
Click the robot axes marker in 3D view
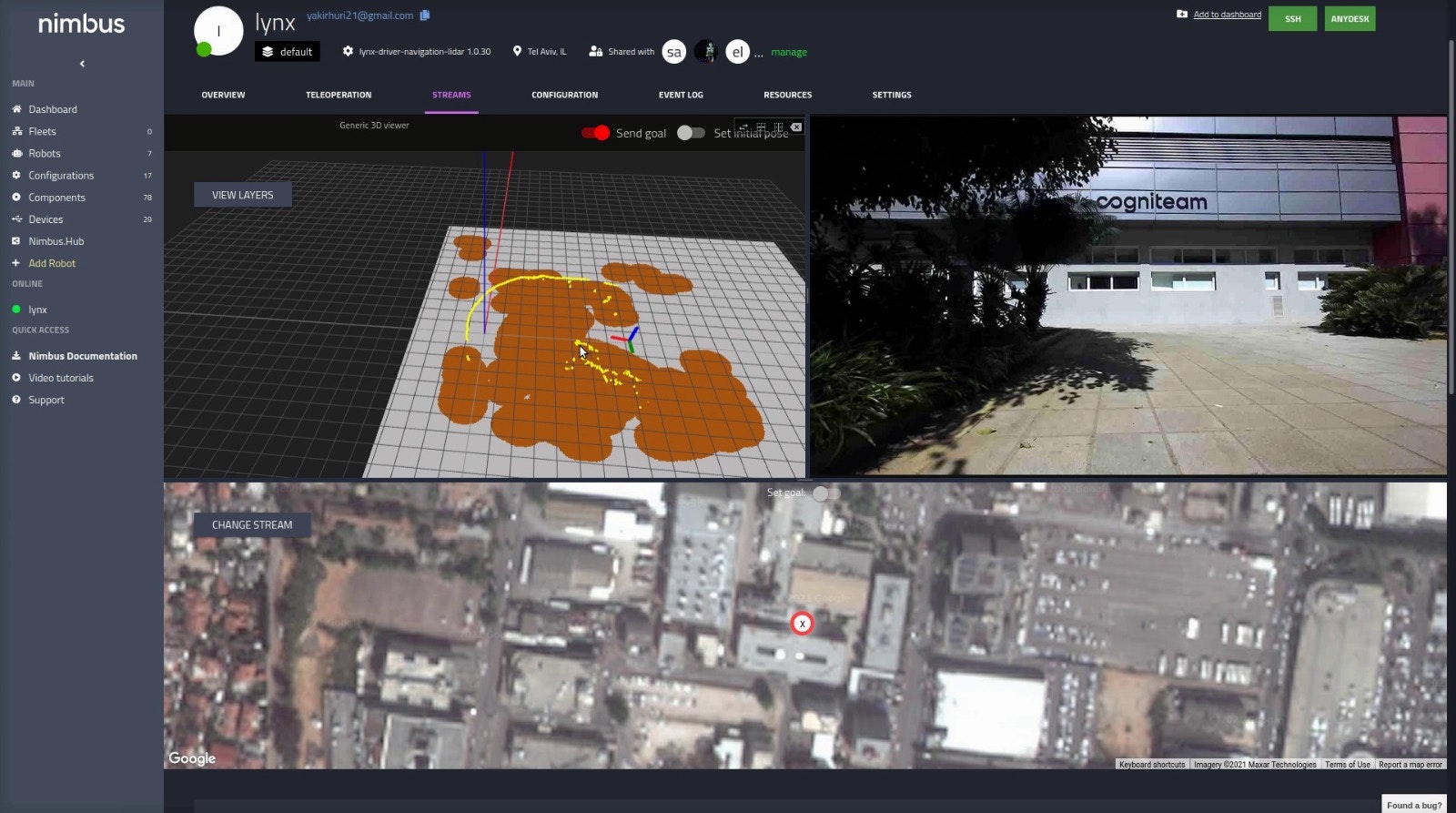(627, 340)
